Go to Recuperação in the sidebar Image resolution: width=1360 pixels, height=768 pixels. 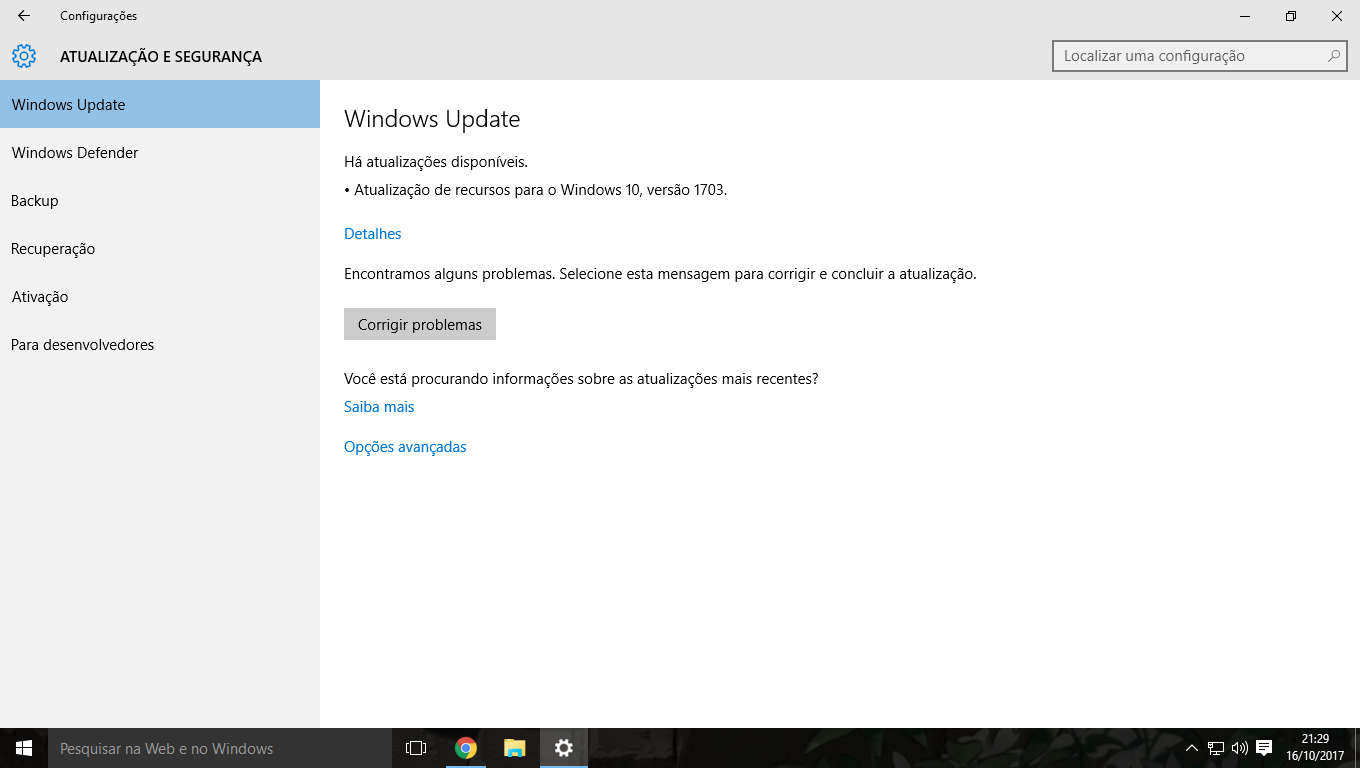tap(160, 248)
